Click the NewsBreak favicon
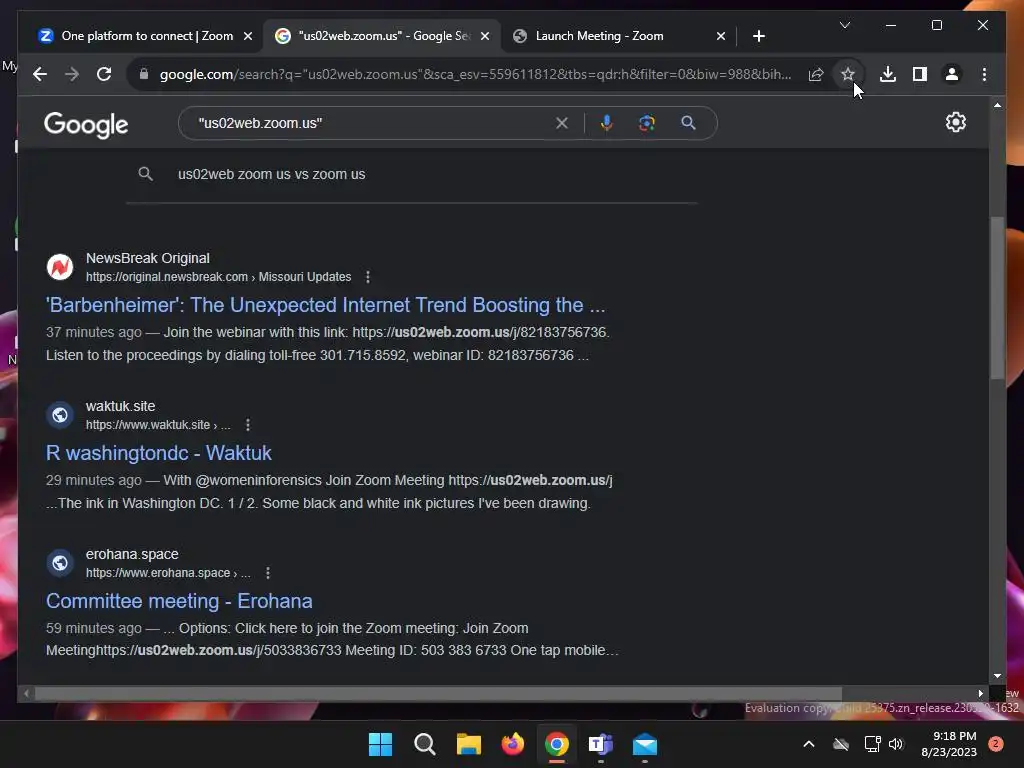This screenshot has height=768, width=1024. point(59,267)
